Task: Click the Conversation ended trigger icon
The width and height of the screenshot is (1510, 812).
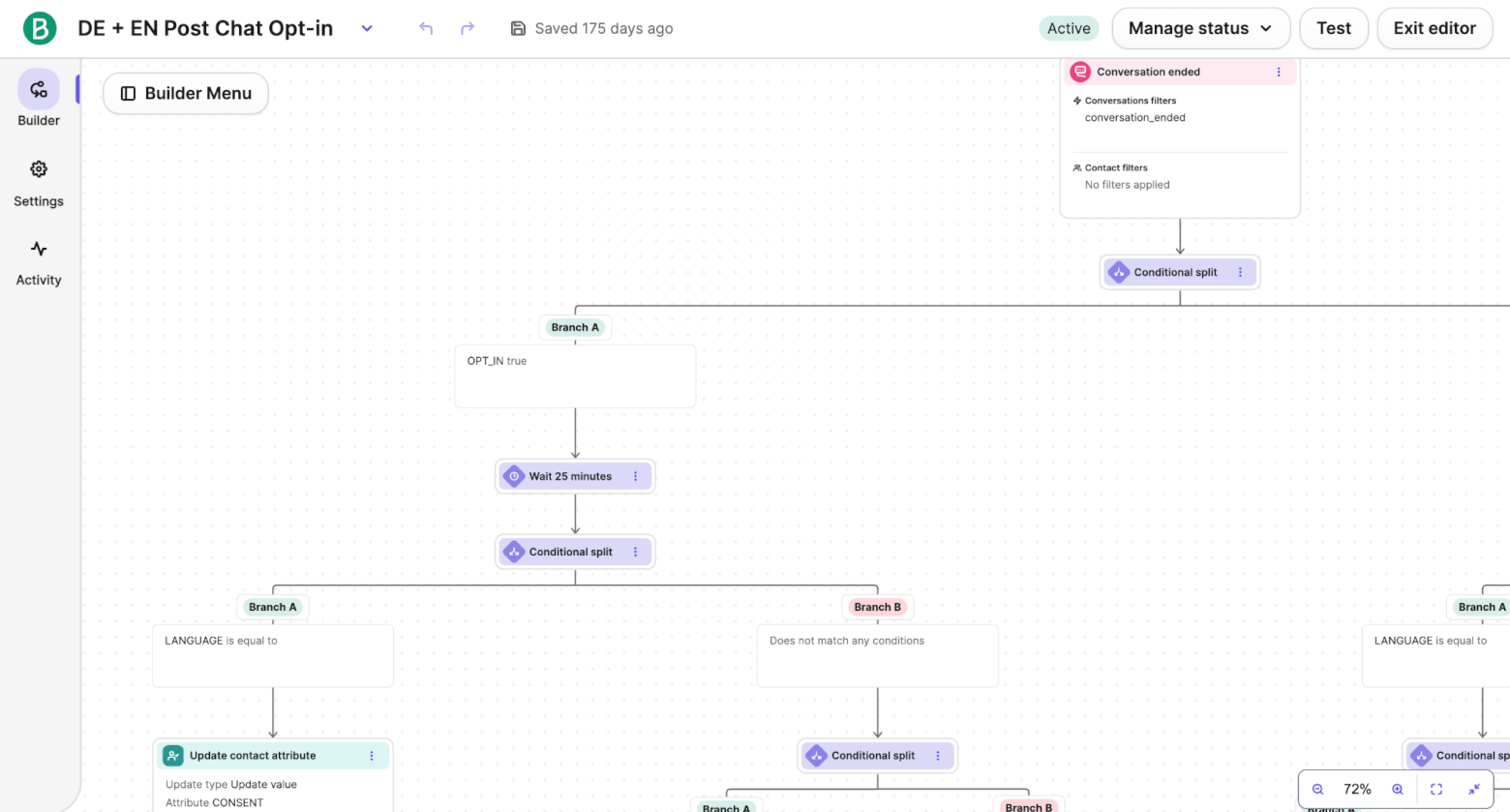Action: (1080, 72)
